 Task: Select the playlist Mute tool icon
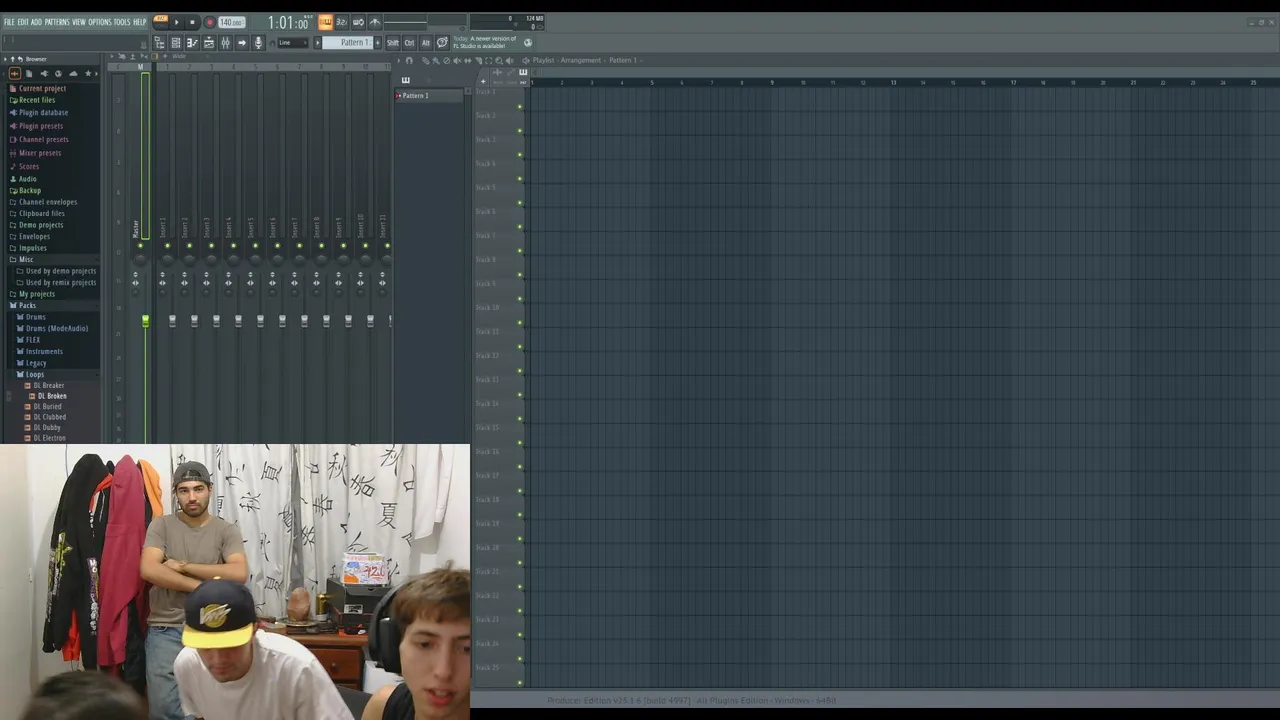coord(457,60)
